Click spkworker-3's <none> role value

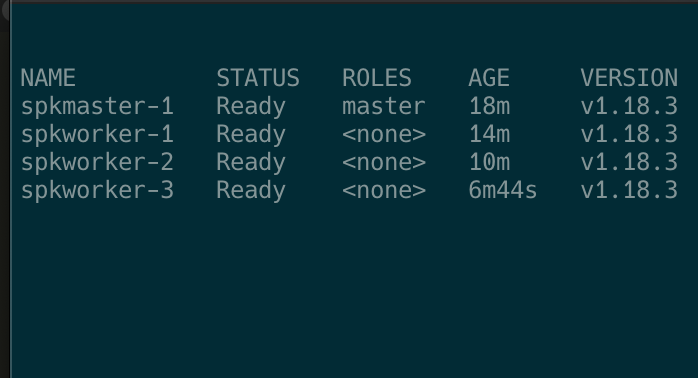pyautogui.click(x=384, y=191)
